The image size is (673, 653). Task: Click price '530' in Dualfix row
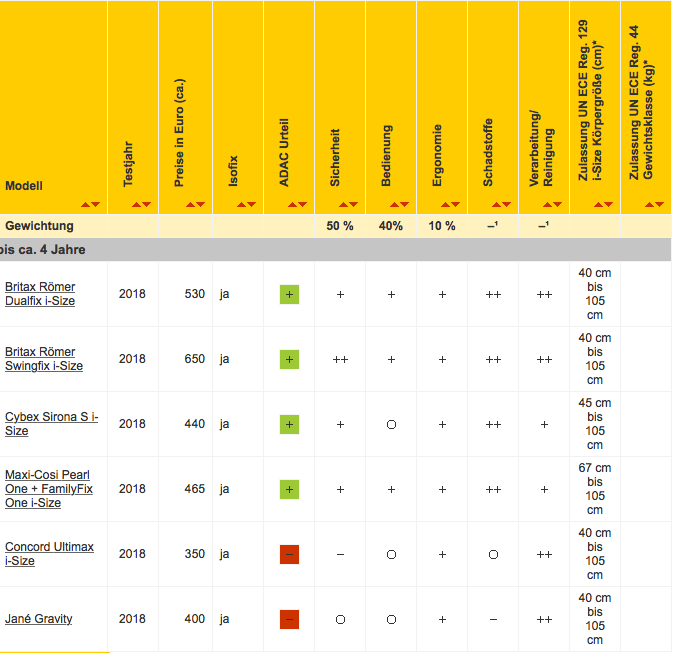click(195, 294)
